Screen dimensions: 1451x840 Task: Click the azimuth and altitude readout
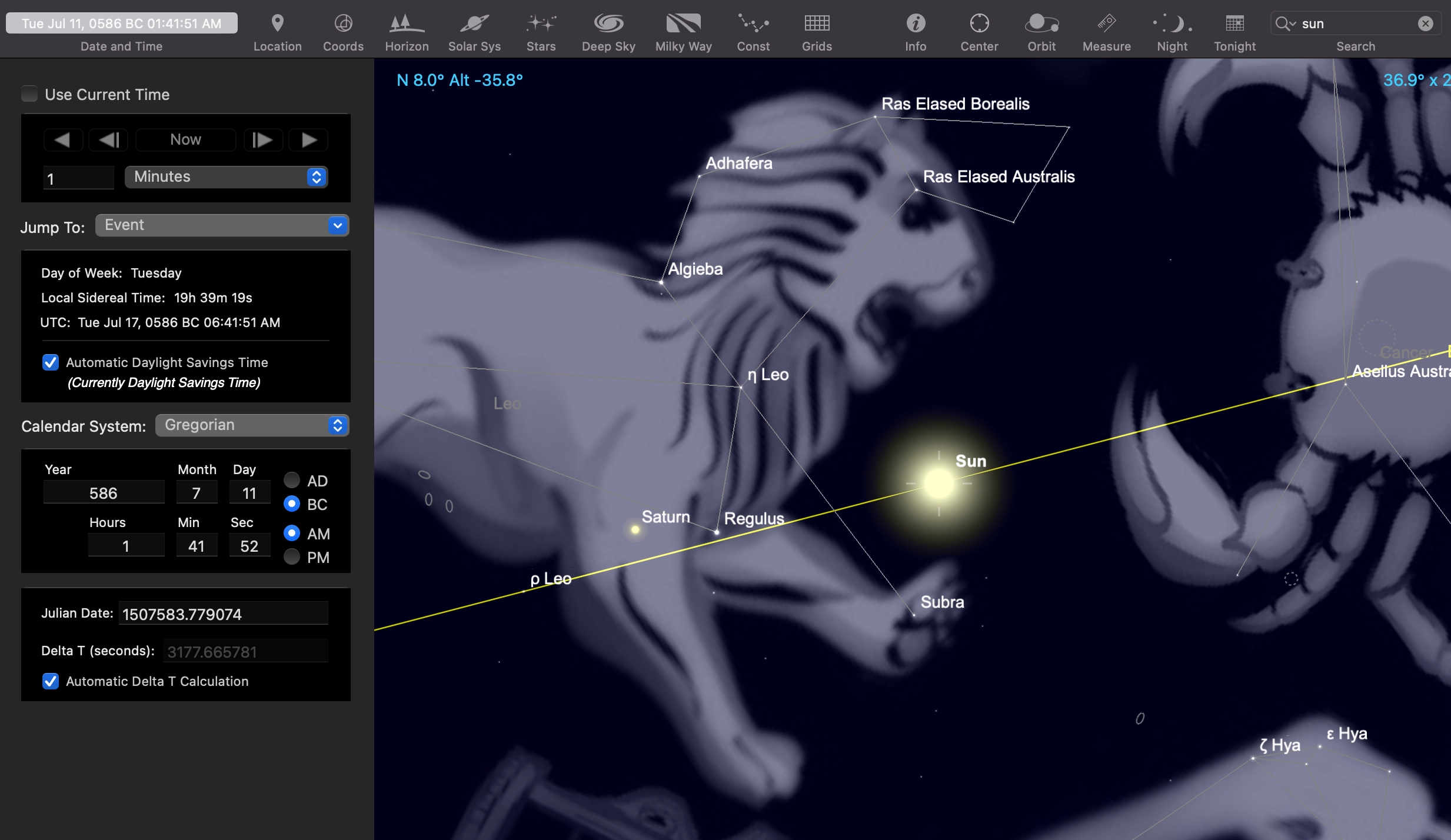click(x=460, y=80)
